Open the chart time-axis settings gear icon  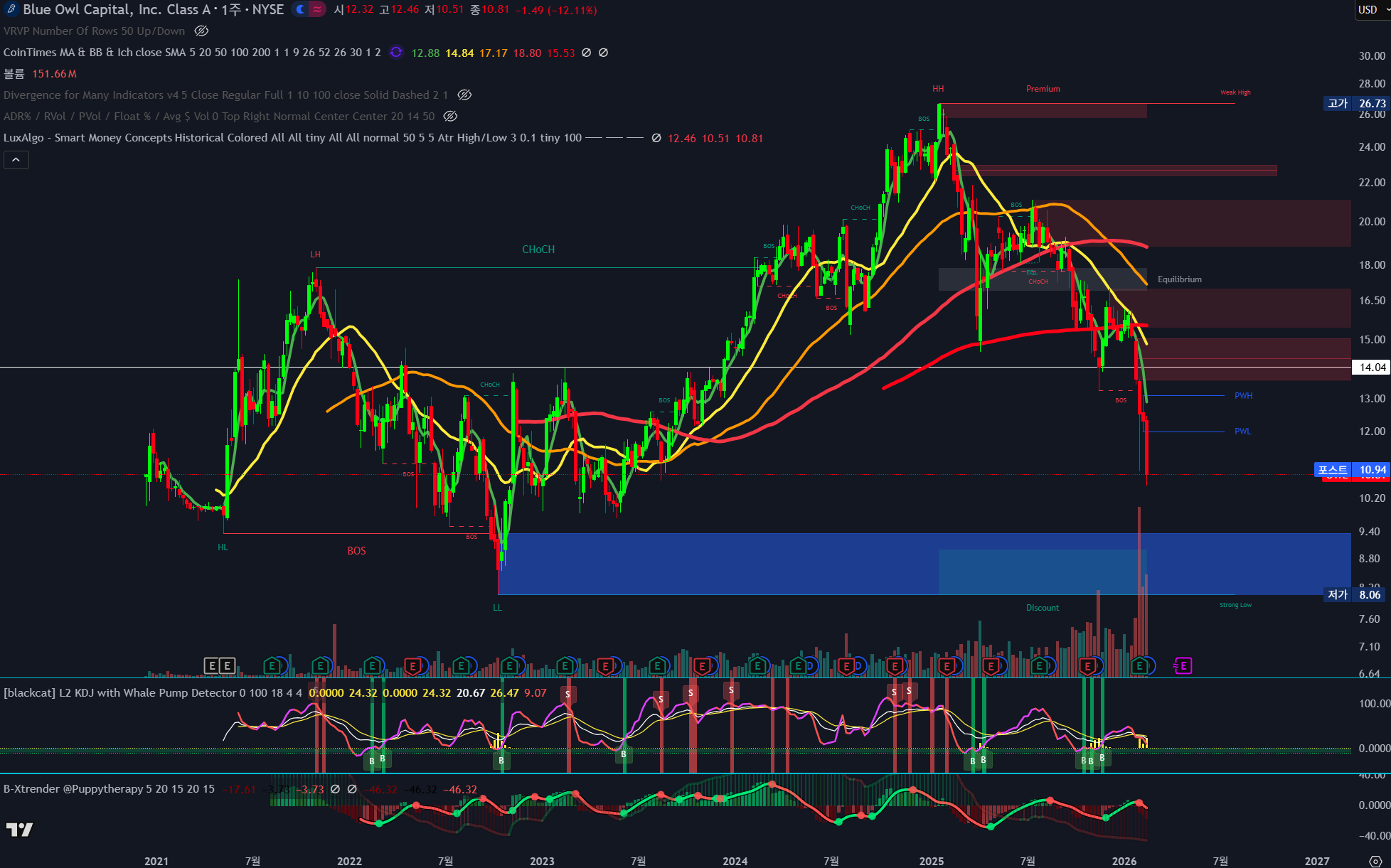(1375, 861)
